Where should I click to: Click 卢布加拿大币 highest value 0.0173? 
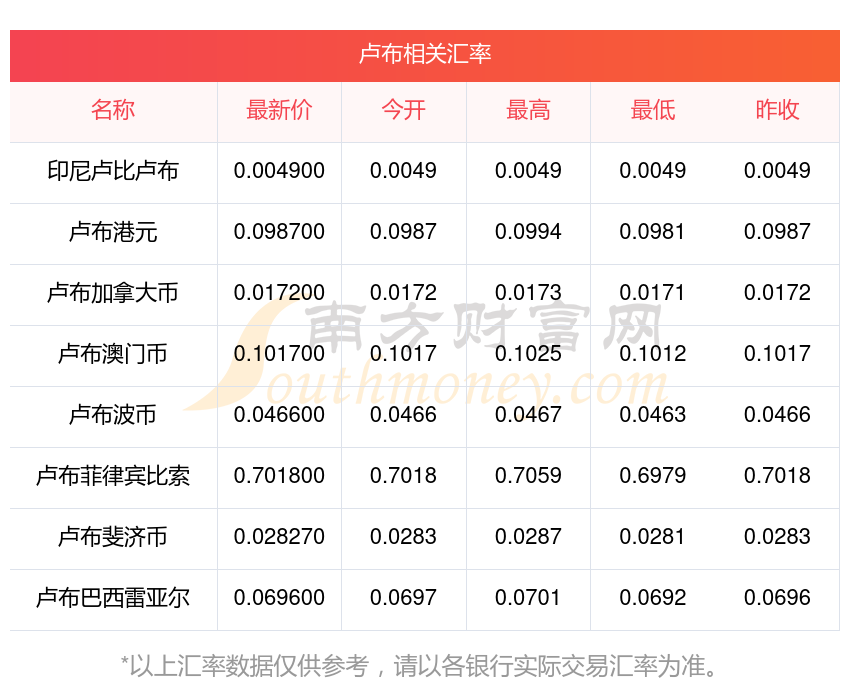click(528, 293)
